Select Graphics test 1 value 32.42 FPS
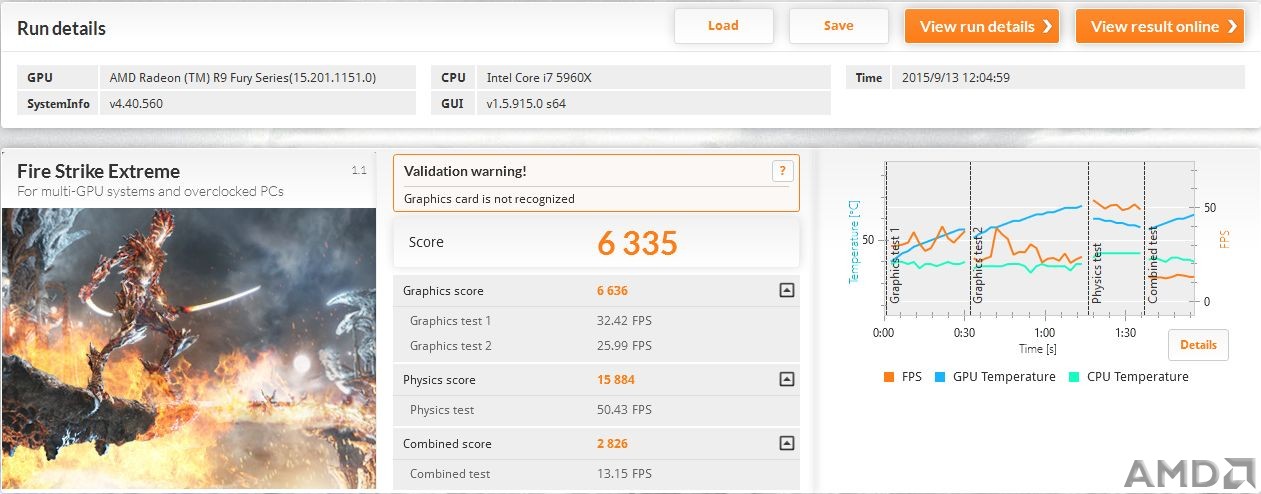Screen dimensions: 1261x494 [624, 321]
